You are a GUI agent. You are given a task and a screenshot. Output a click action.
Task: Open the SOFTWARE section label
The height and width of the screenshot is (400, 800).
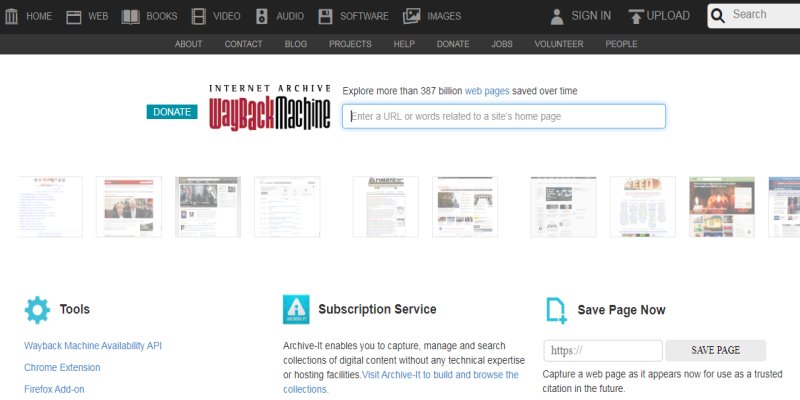364,16
